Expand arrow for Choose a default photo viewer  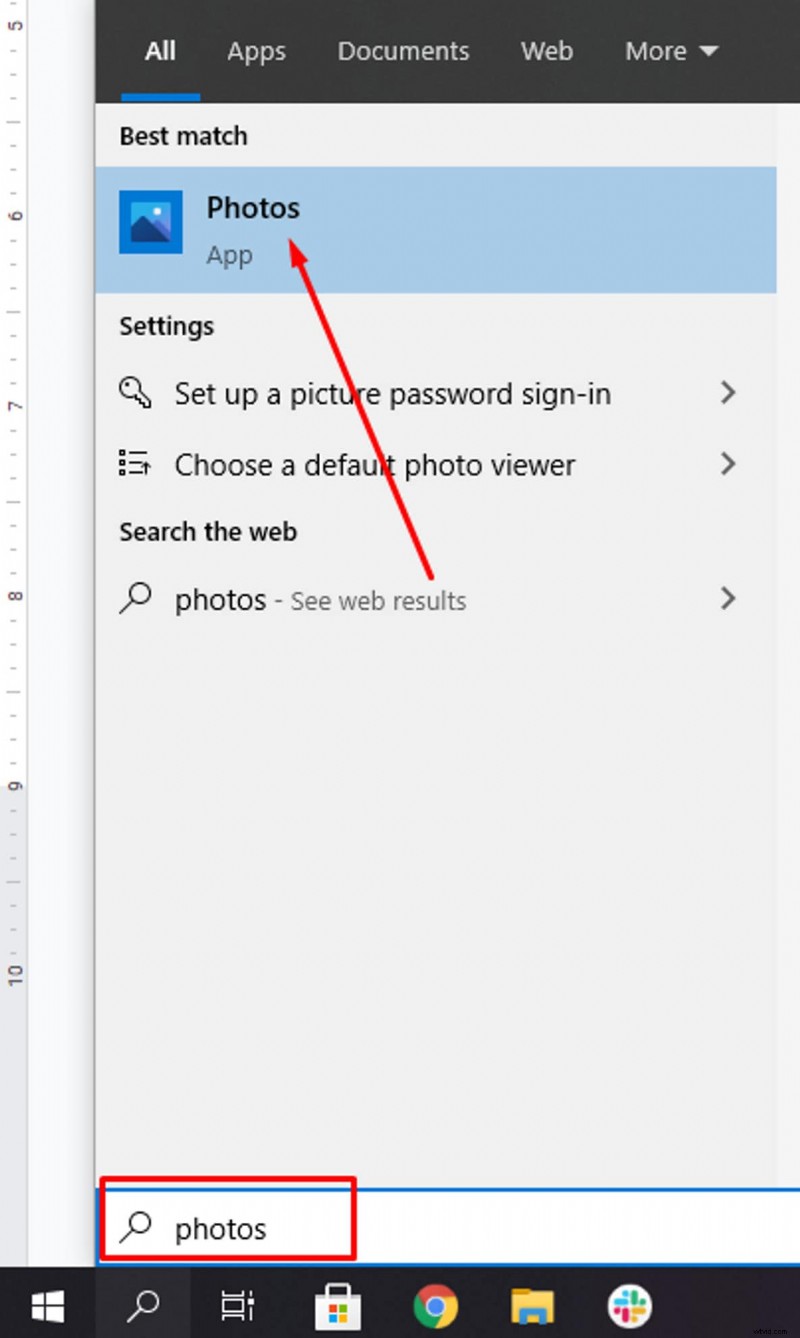click(728, 464)
